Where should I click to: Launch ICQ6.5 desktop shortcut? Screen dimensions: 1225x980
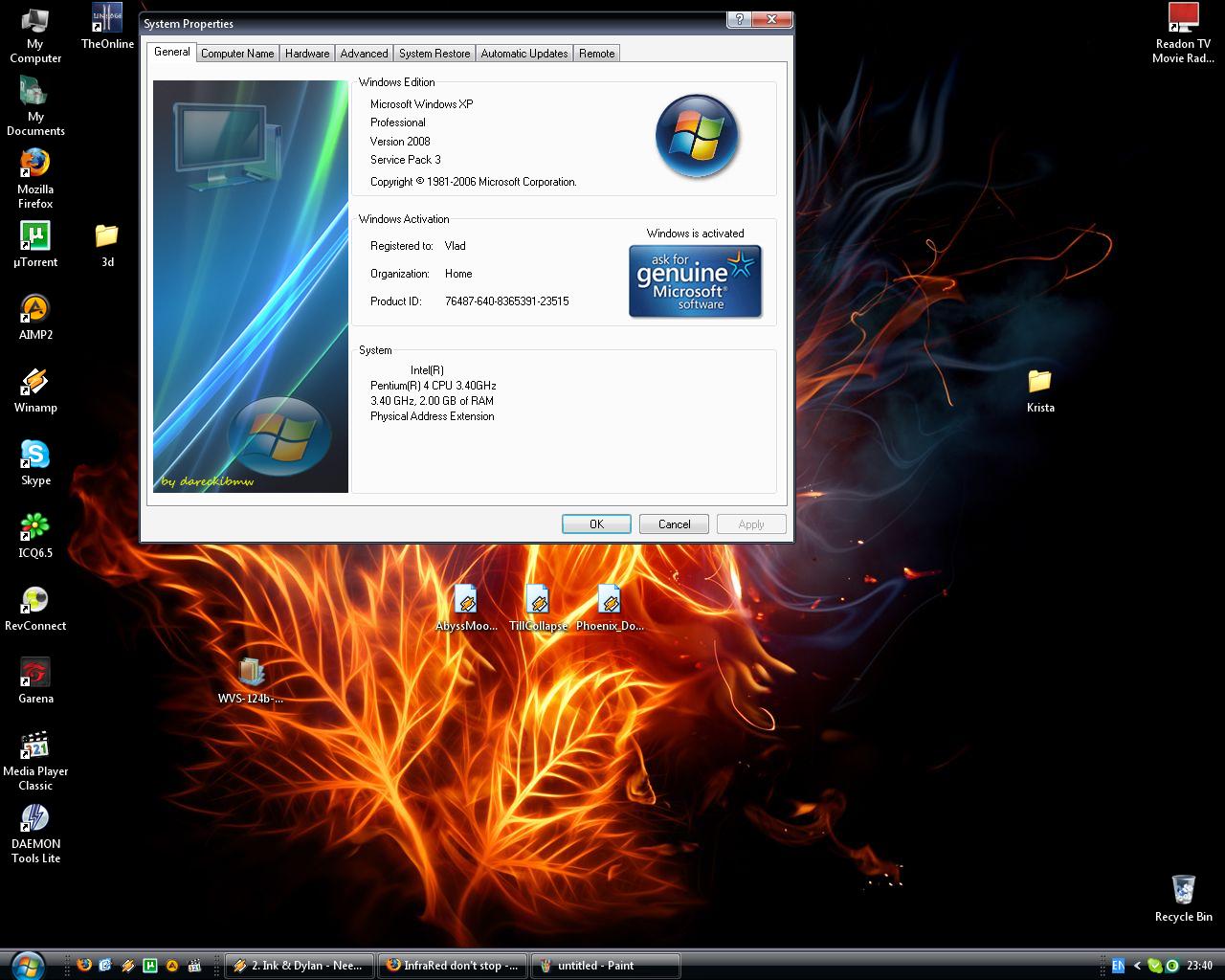(35, 536)
